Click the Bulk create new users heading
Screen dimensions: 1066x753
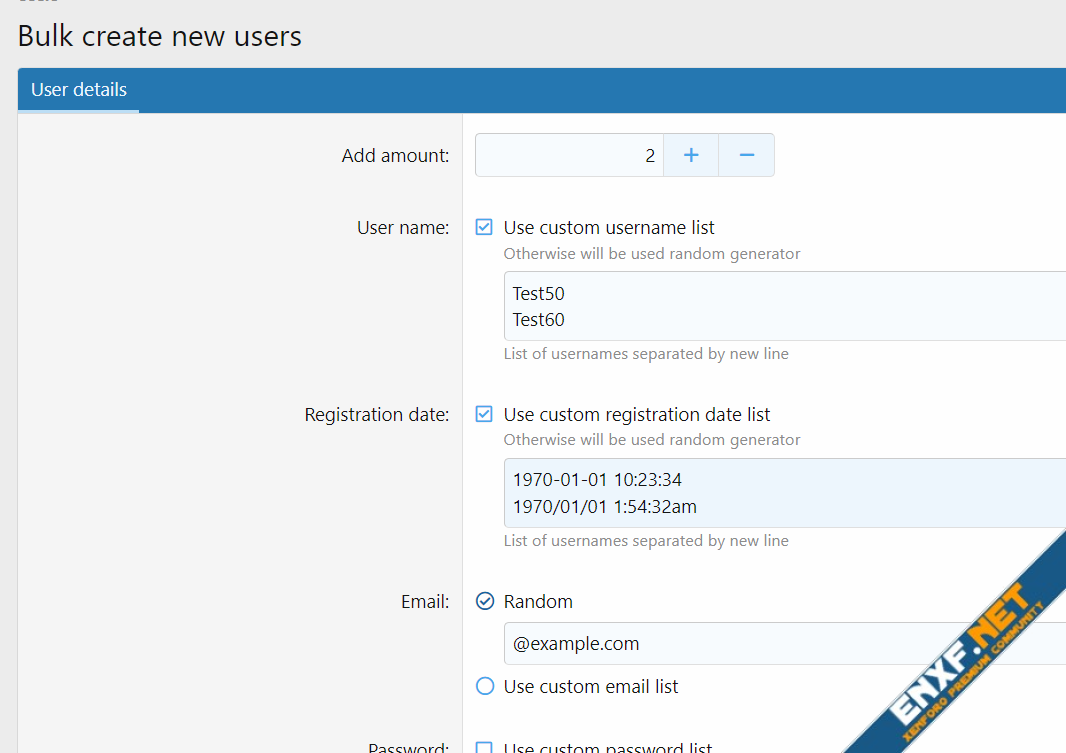click(x=160, y=37)
